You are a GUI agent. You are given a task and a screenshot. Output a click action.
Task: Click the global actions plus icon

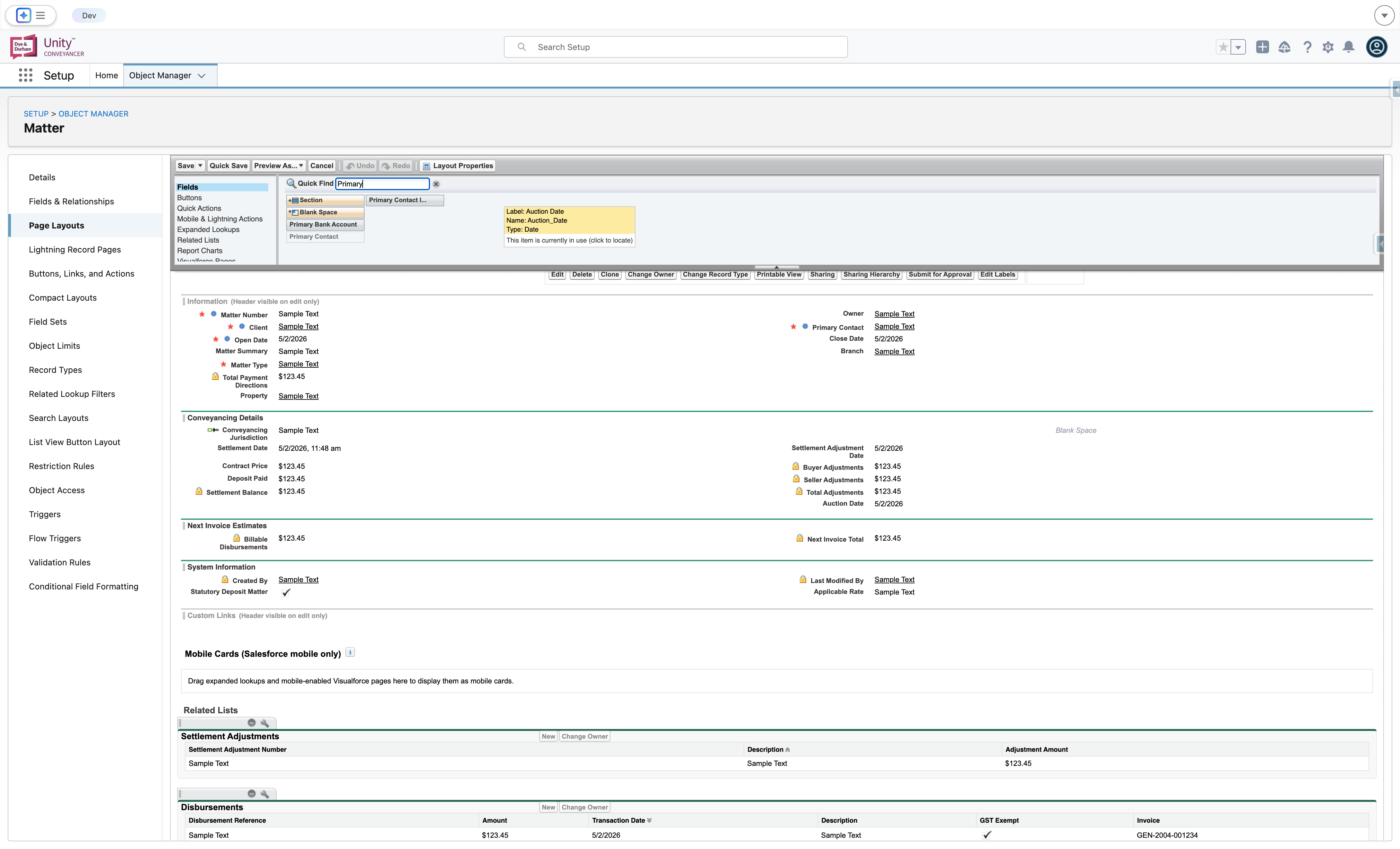(1262, 47)
